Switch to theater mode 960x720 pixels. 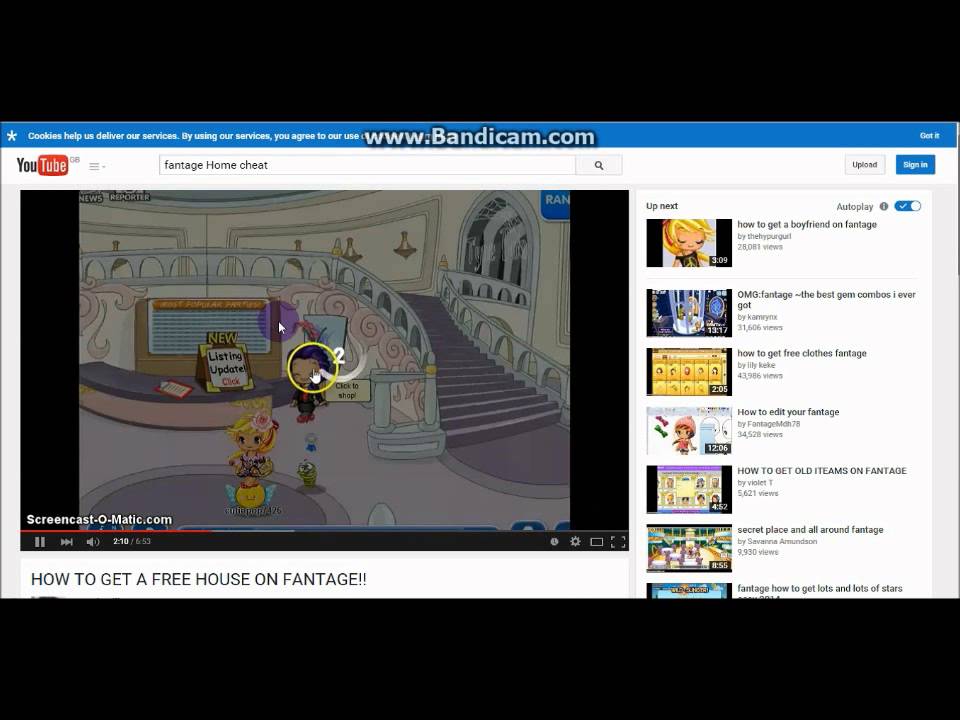pyautogui.click(x=596, y=542)
